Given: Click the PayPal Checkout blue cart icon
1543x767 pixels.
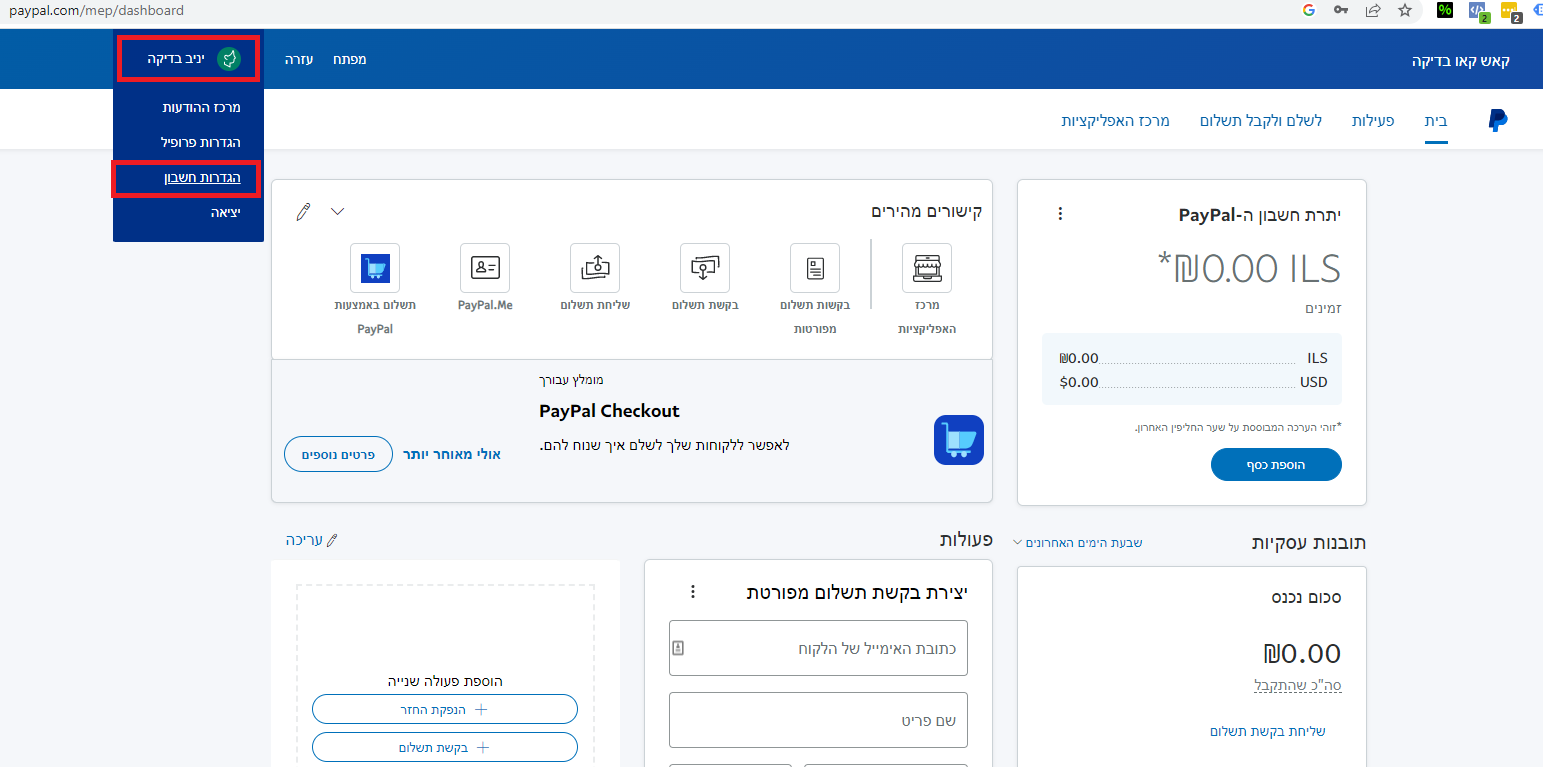Looking at the screenshot, I should [959, 440].
